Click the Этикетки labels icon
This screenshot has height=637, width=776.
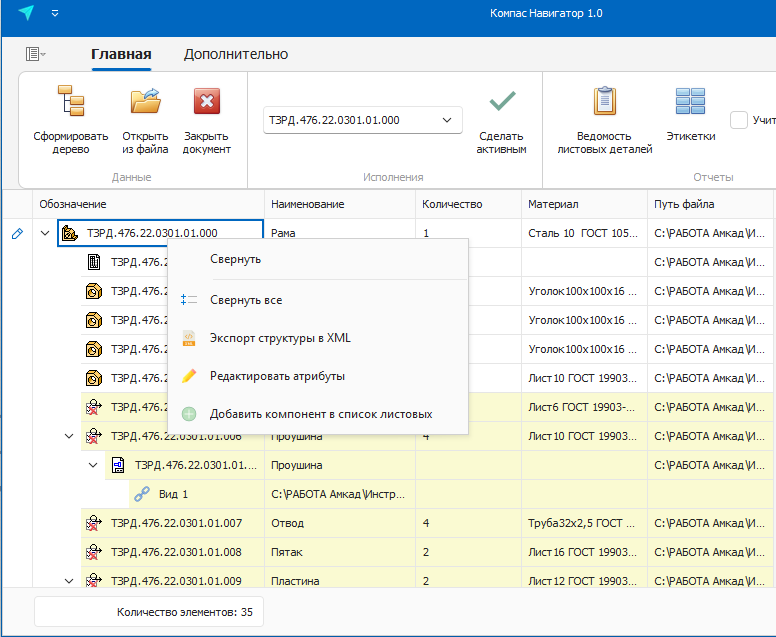coord(690,102)
